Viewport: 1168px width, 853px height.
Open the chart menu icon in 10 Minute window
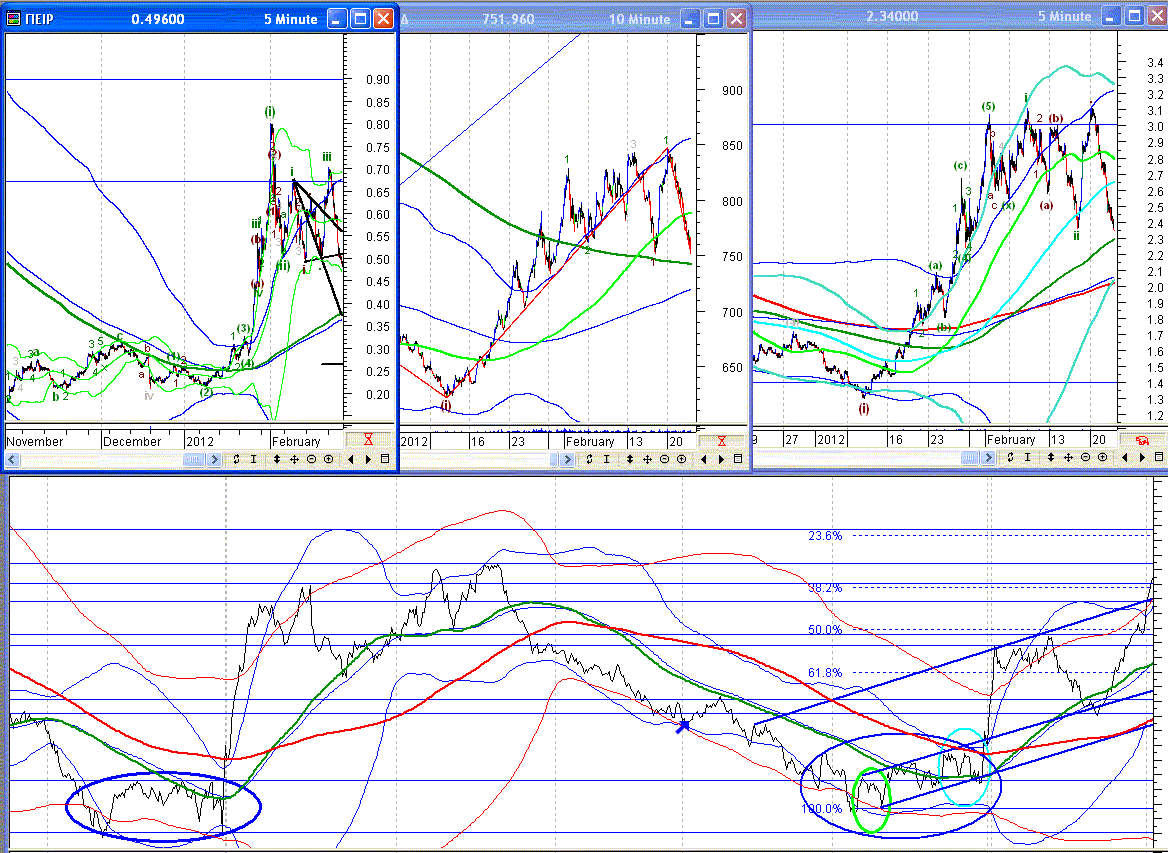[738, 459]
